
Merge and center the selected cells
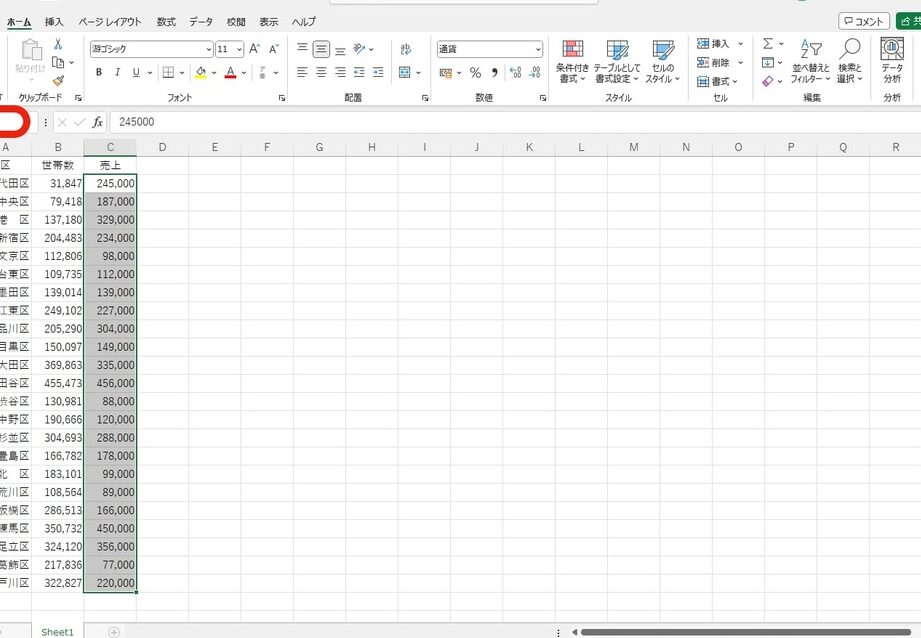pyautogui.click(x=405, y=72)
